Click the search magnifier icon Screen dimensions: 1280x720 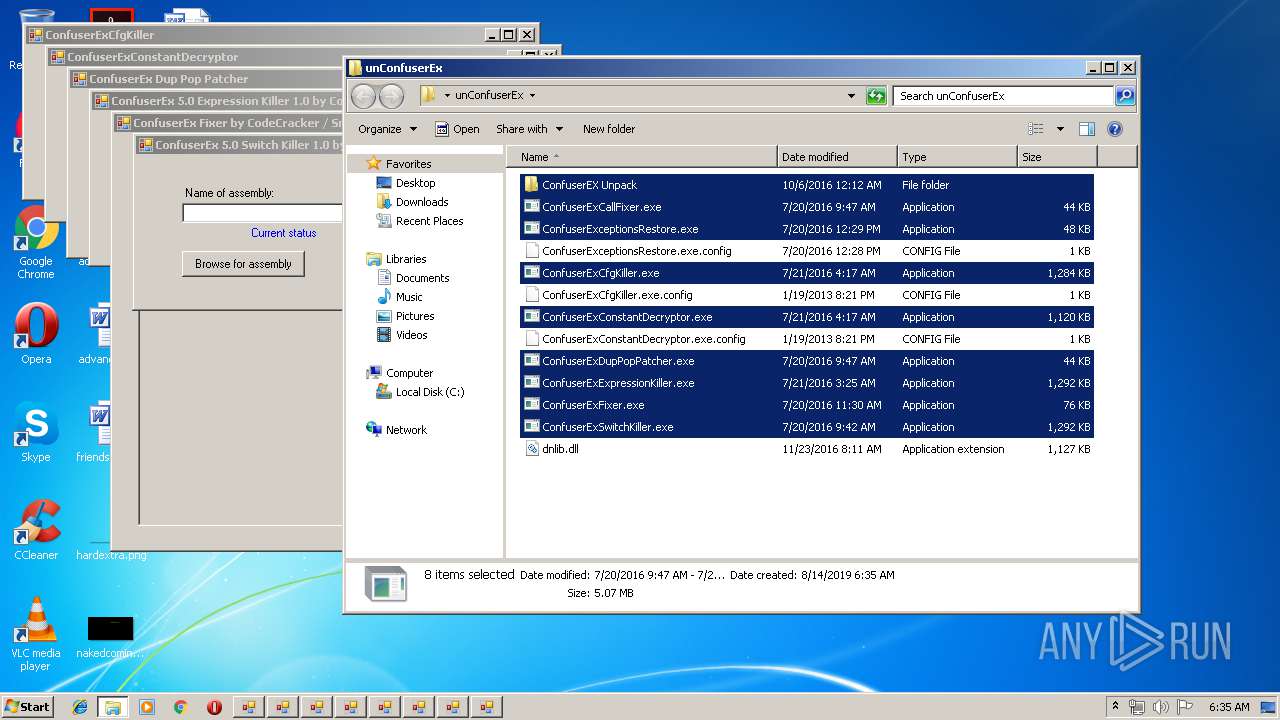coord(1125,96)
